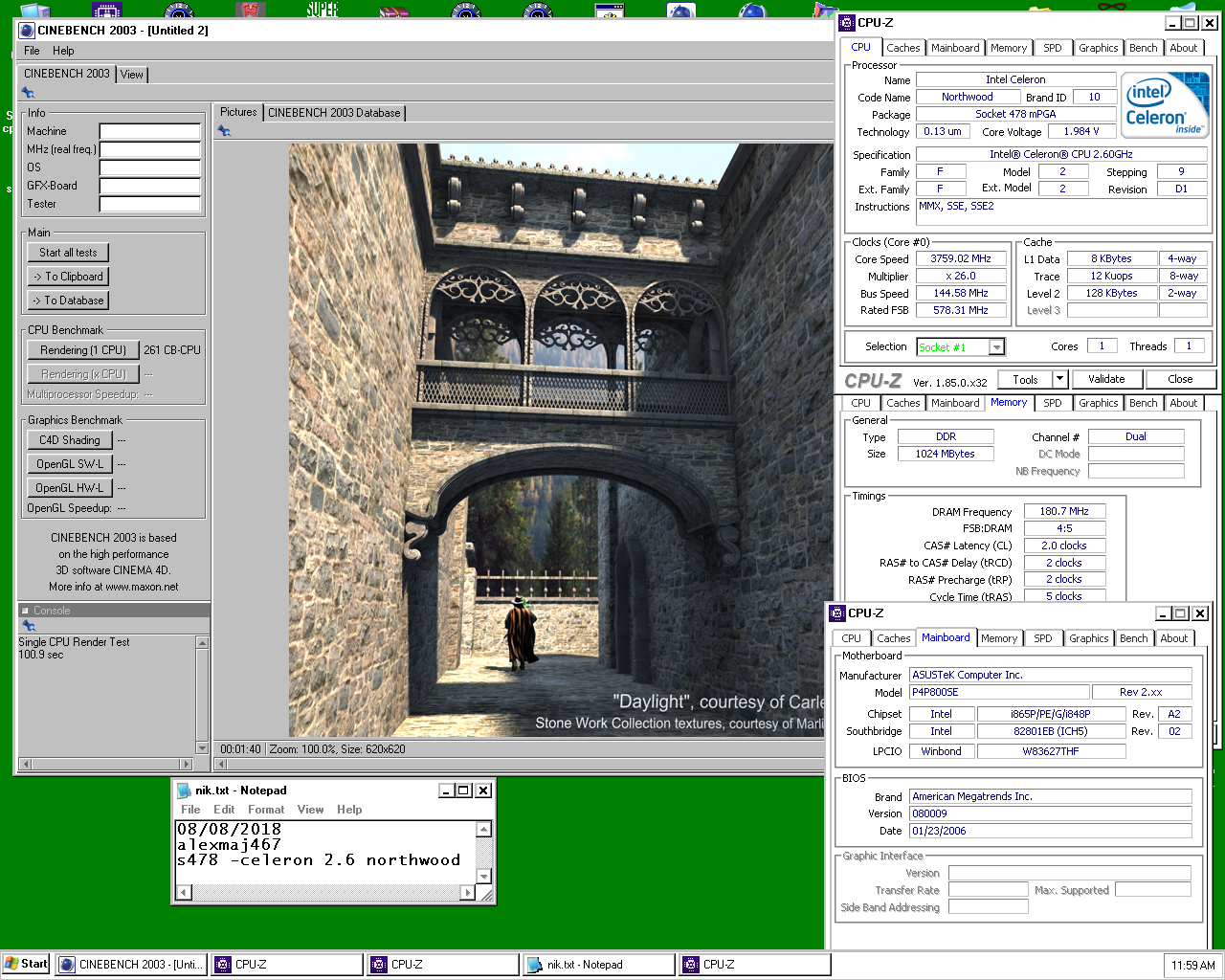Click DRAM Frequency value 180.7 MHz
Viewport: 1225px width, 980px height.
tap(1065, 511)
